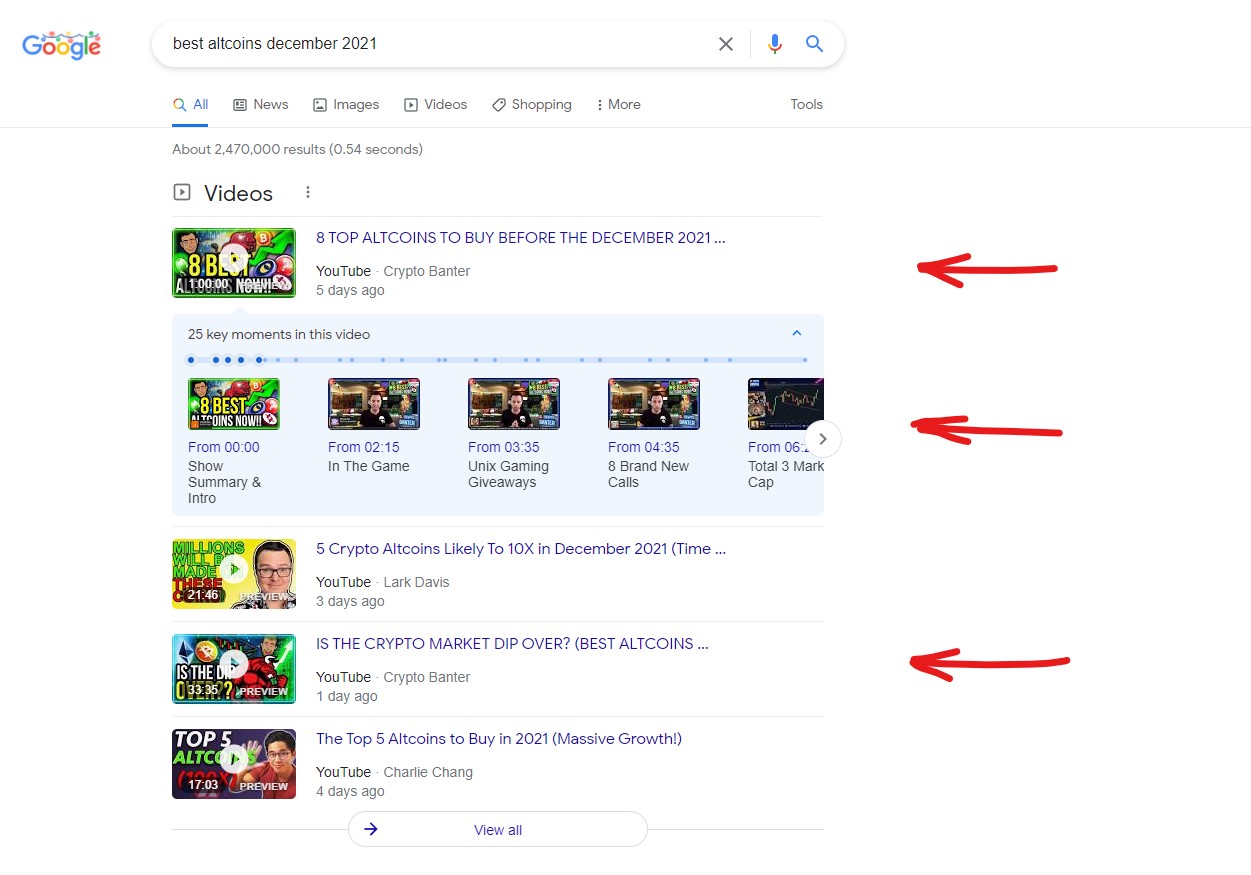Play the Lark Davis 21:46 video thumbnail
The image size is (1251, 875).
point(234,574)
